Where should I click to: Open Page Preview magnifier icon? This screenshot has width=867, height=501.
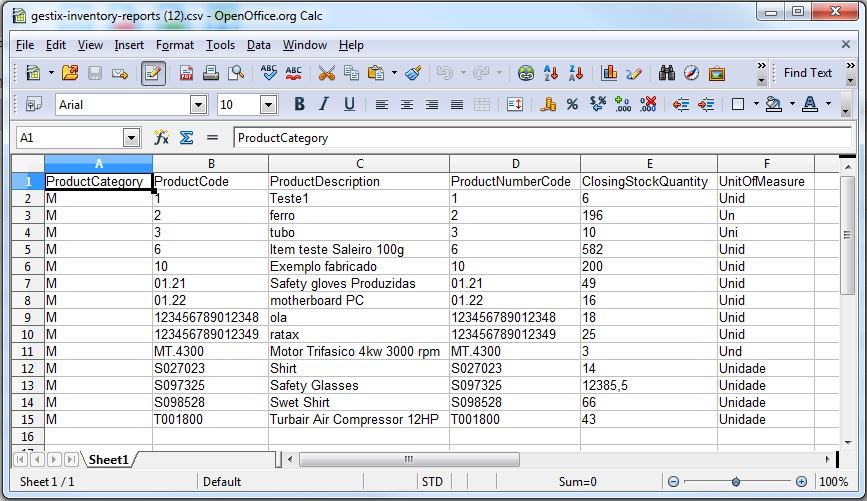236,73
